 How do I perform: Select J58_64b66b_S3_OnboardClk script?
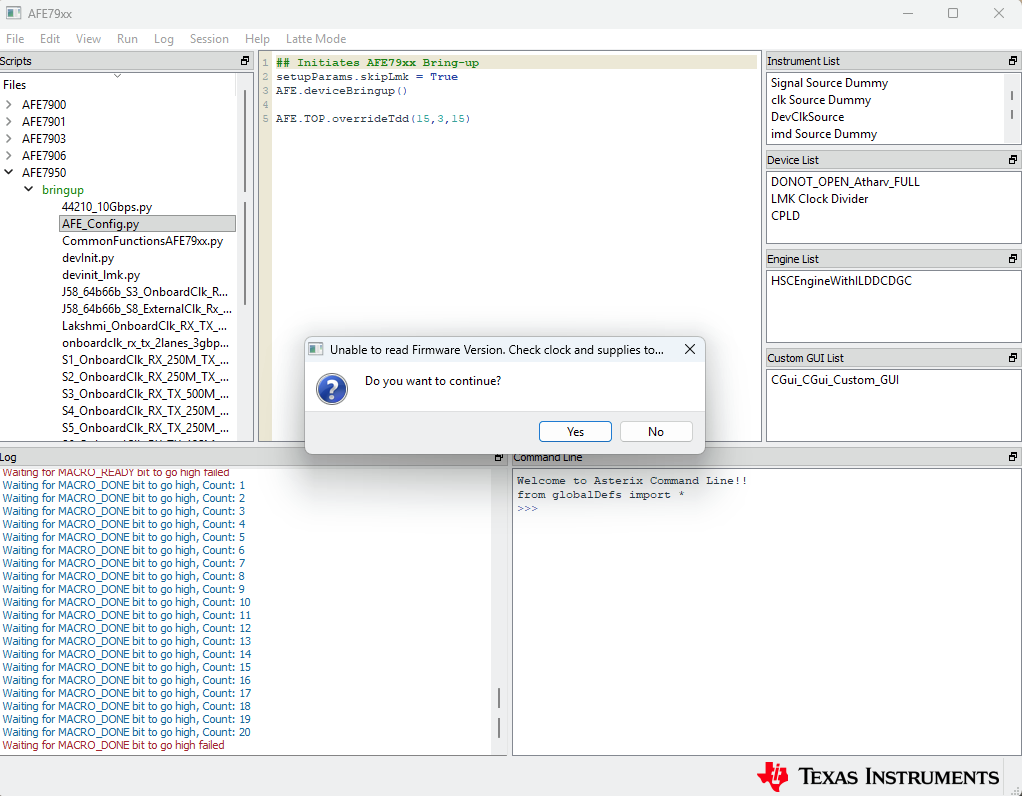pyautogui.click(x=145, y=292)
